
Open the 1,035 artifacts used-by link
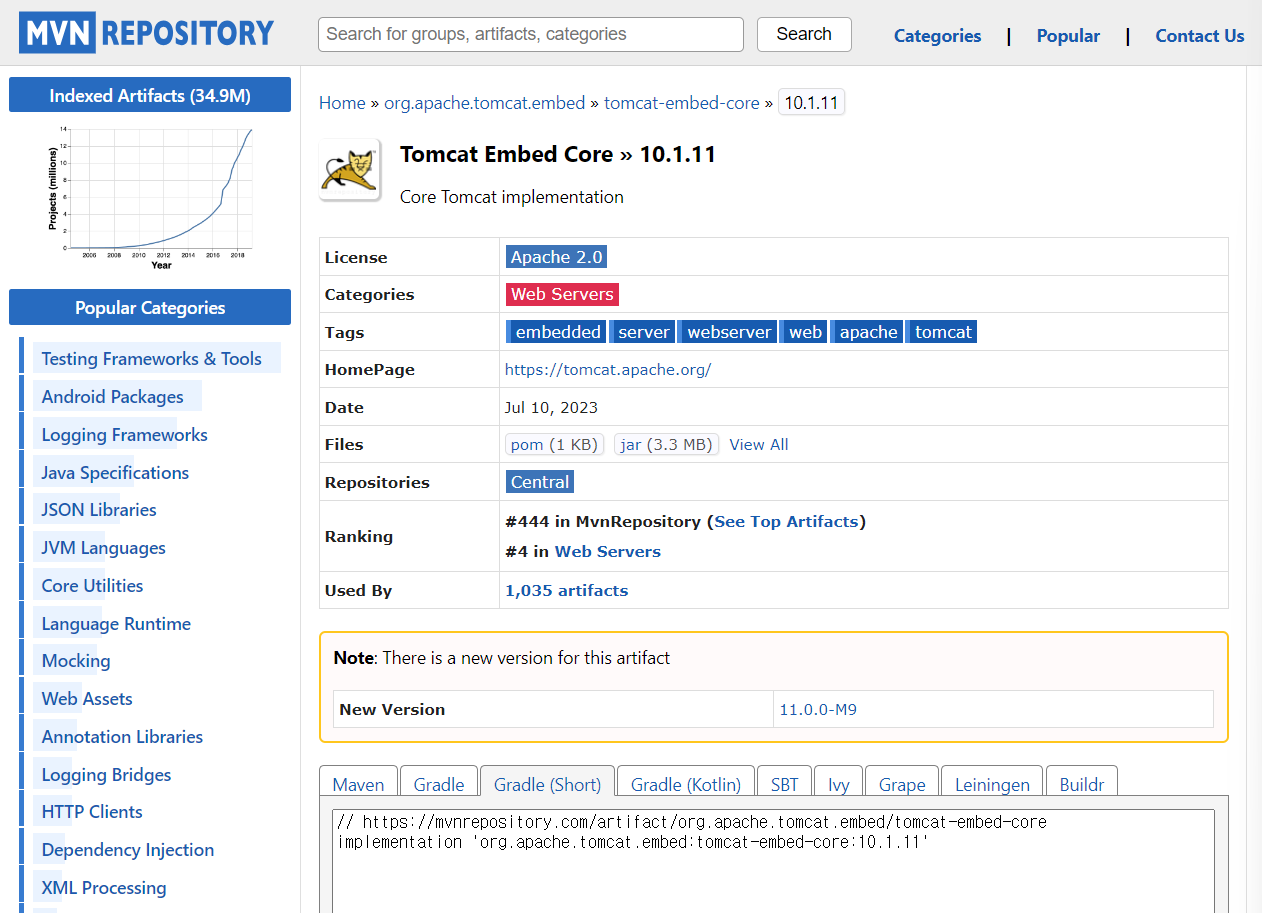[x=567, y=590]
